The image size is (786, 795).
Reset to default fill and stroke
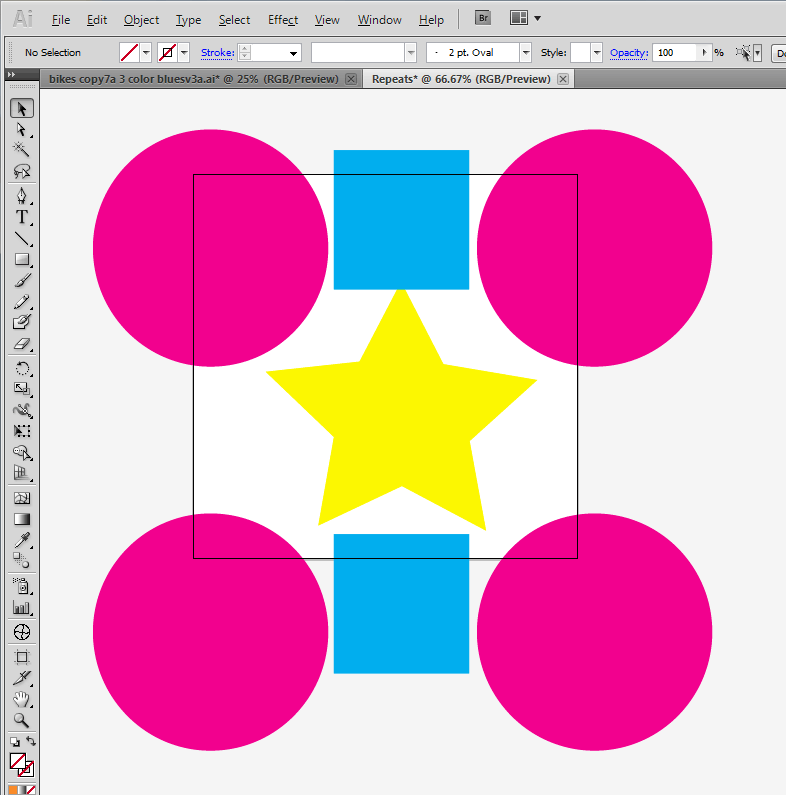(x=14, y=742)
